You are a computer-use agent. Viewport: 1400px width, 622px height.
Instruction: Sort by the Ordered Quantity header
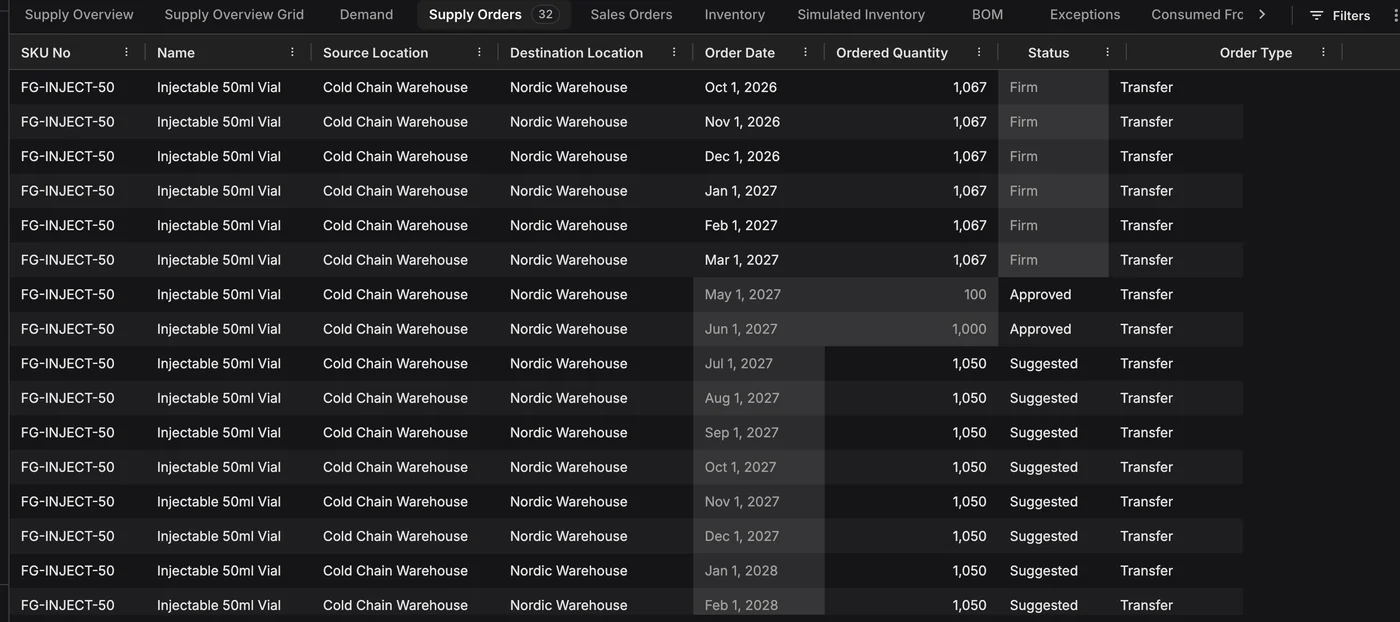coord(892,52)
